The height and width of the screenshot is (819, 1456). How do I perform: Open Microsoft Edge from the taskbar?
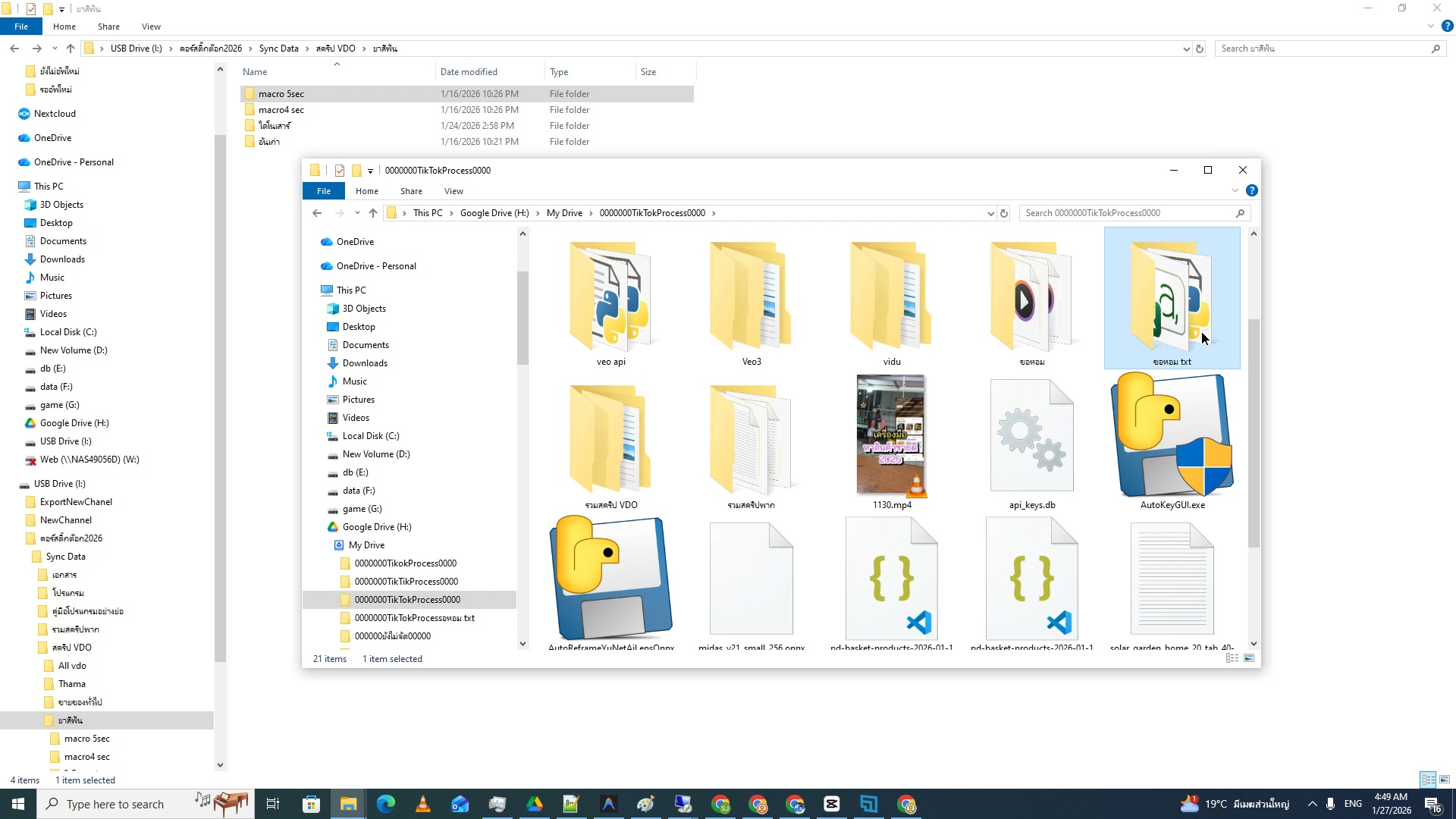click(386, 804)
